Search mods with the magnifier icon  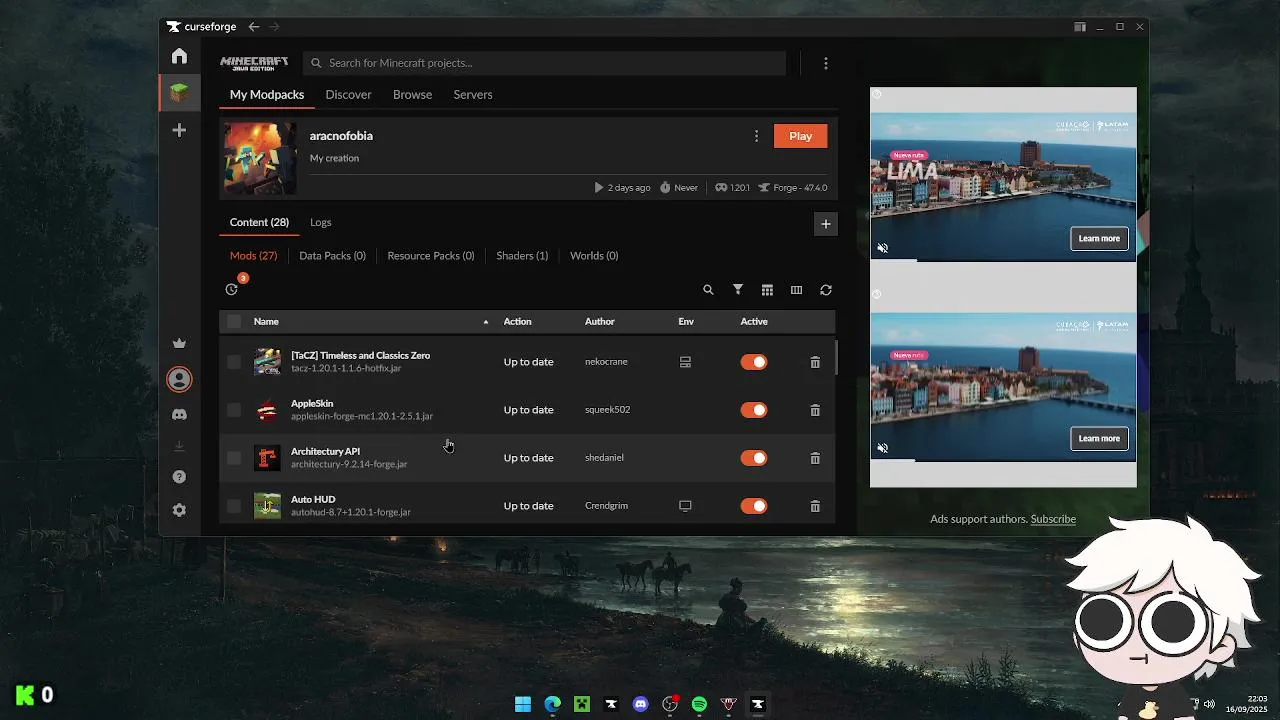708,290
